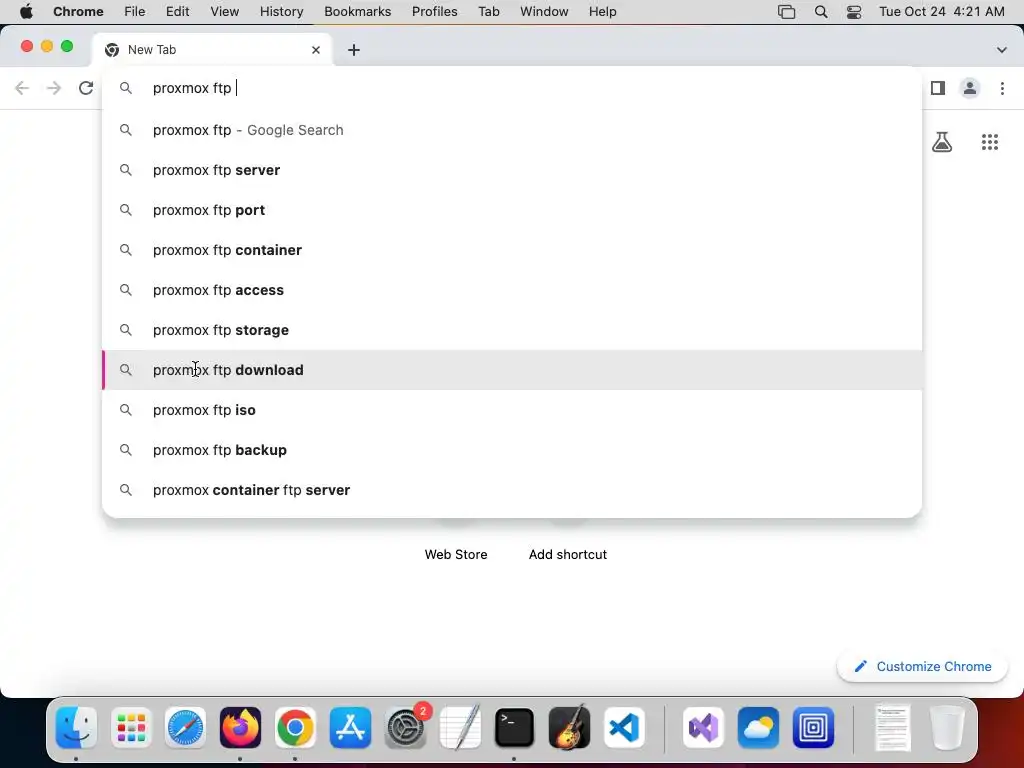Click the browser Forward arrow

point(54,88)
